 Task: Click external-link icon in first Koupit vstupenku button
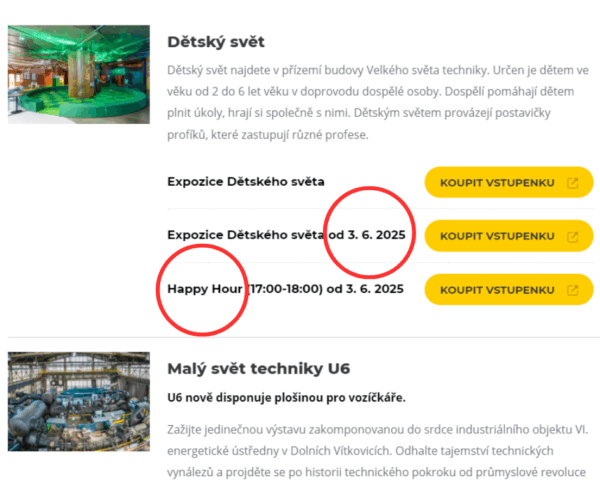click(572, 183)
